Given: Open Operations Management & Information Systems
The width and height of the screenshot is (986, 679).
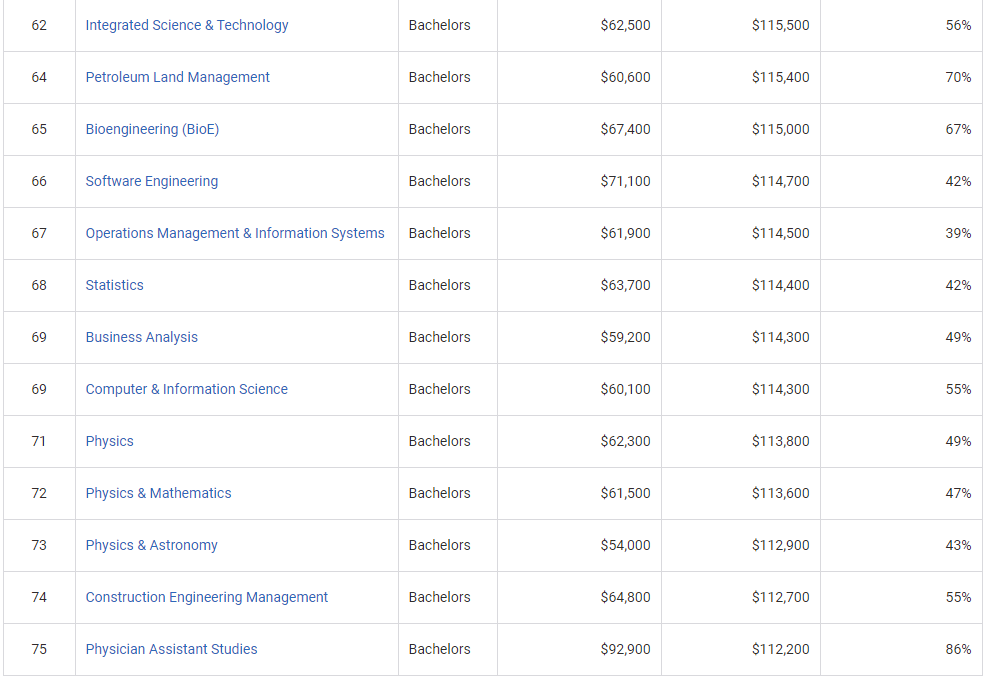Looking at the screenshot, I should 235,233.
